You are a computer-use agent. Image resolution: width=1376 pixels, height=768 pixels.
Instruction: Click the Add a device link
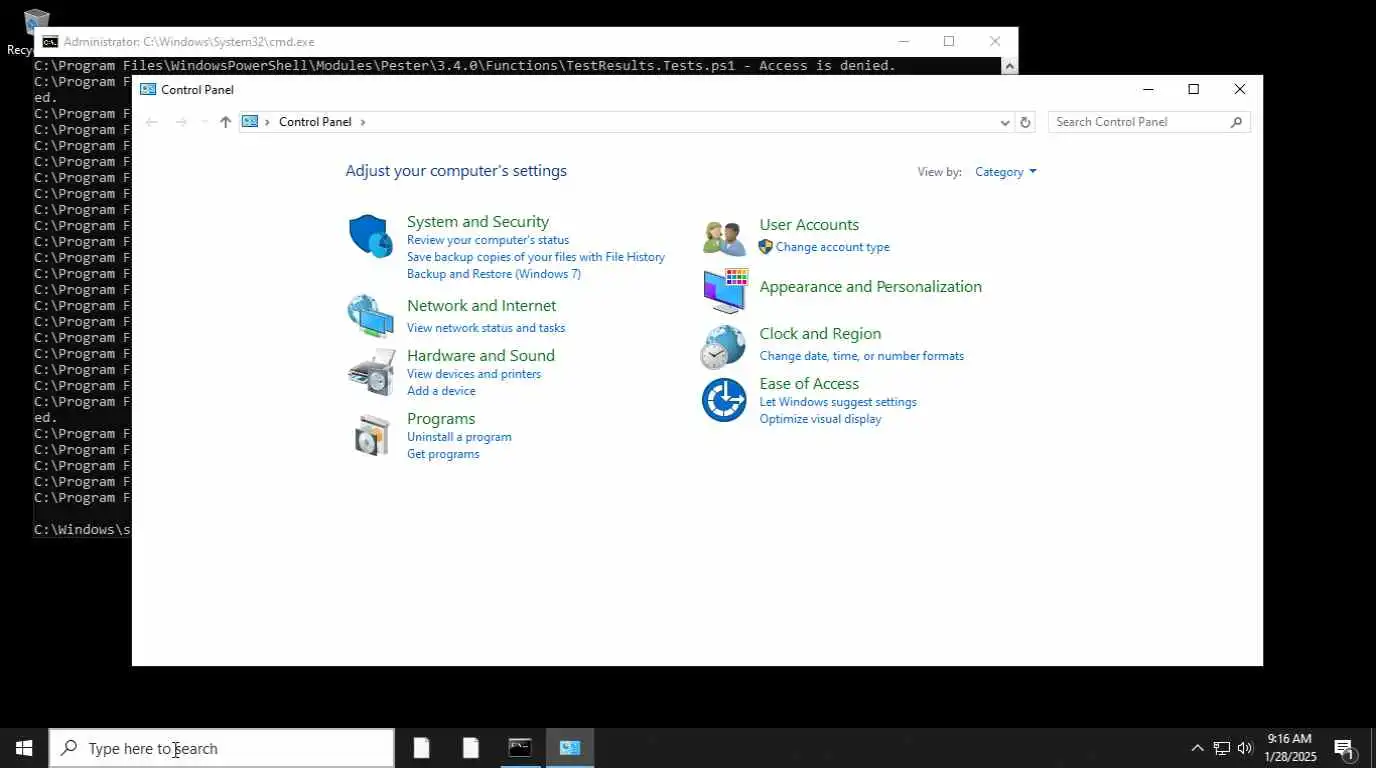[441, 391]
